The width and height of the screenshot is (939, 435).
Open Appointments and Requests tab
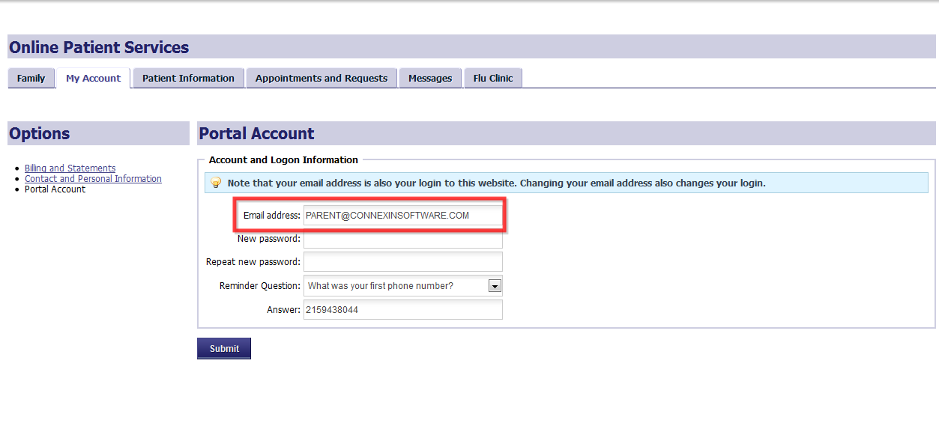tap(321, 78)
